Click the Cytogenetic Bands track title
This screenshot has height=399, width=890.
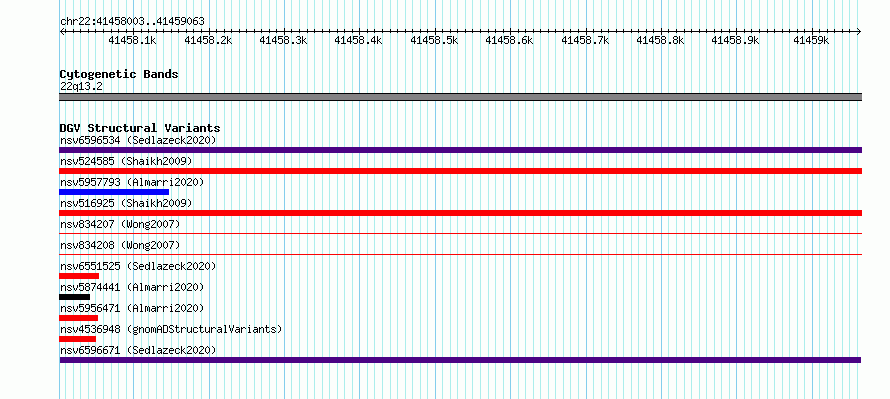pyautogui.click(x=119, y=74)
